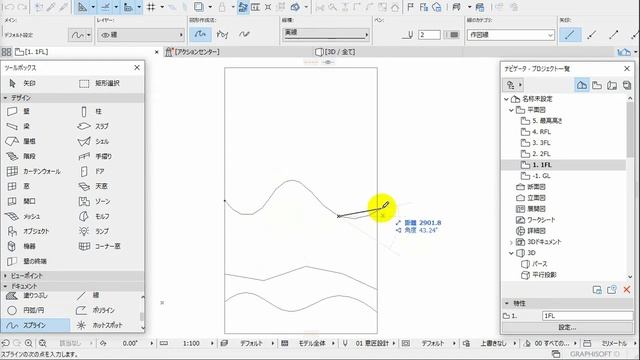Edit the 1FL story name field

pyautogui.click(x=587, y=316)
